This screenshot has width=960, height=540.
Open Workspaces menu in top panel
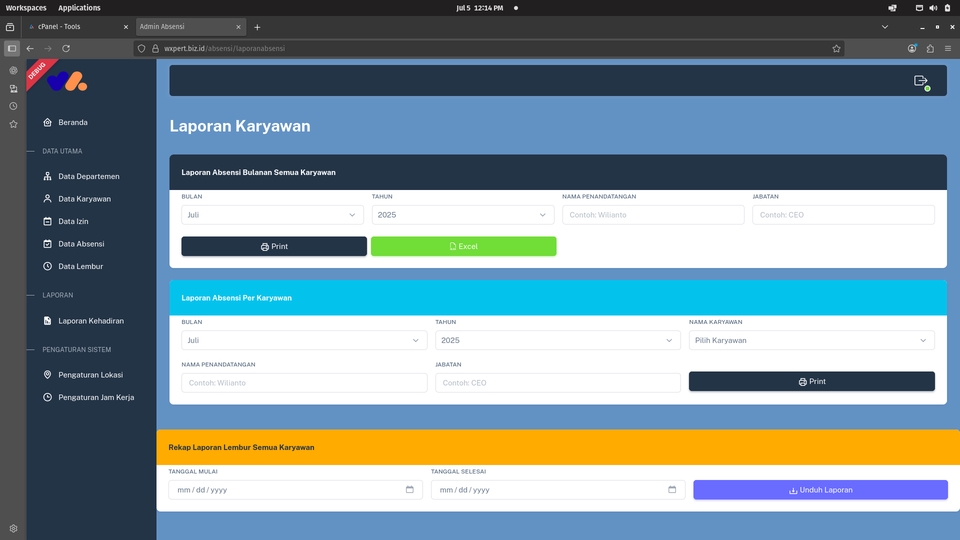coord(26,8)
